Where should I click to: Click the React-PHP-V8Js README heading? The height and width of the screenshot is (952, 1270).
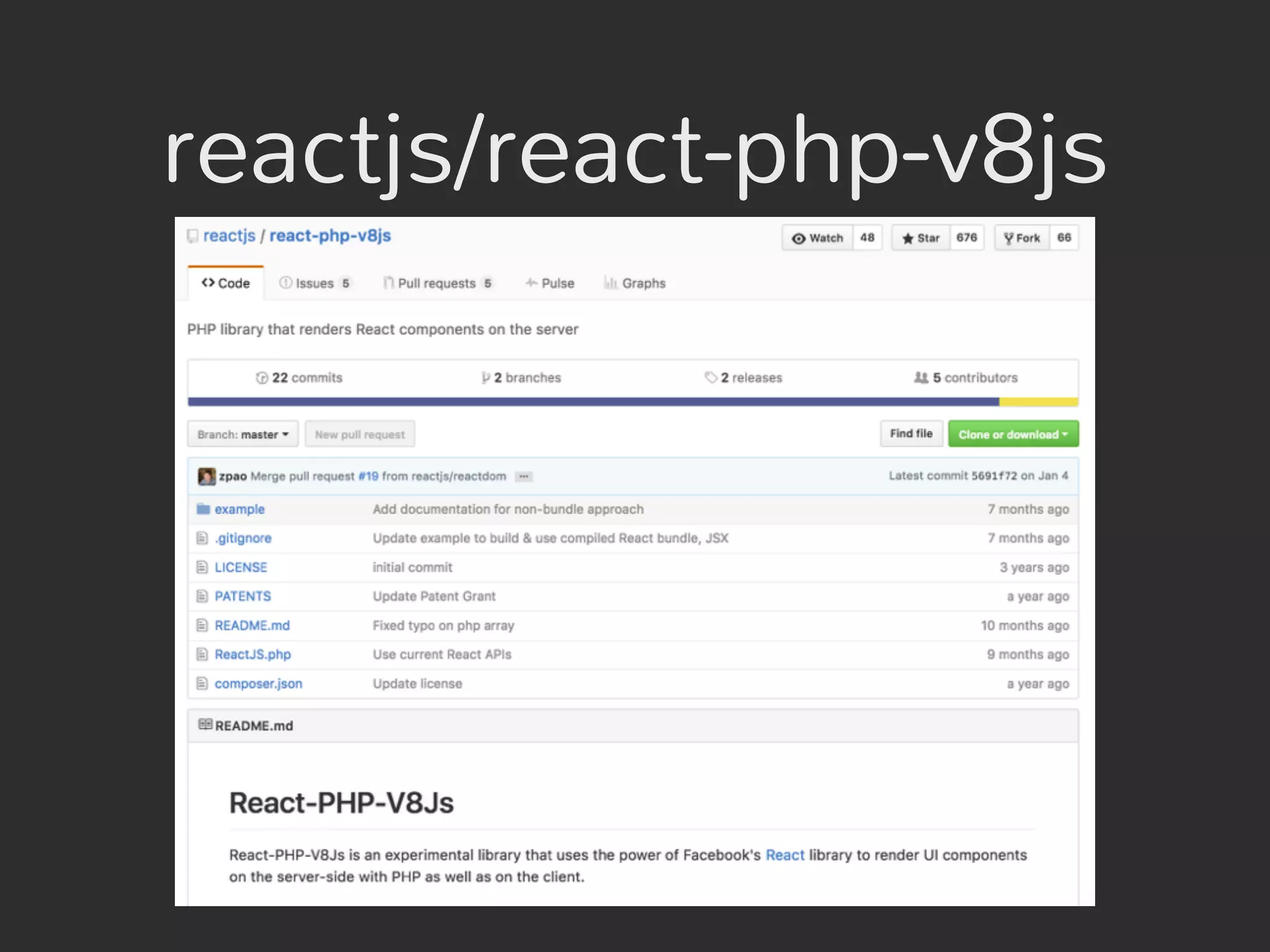pyautogui.click(x=342, y=803)
